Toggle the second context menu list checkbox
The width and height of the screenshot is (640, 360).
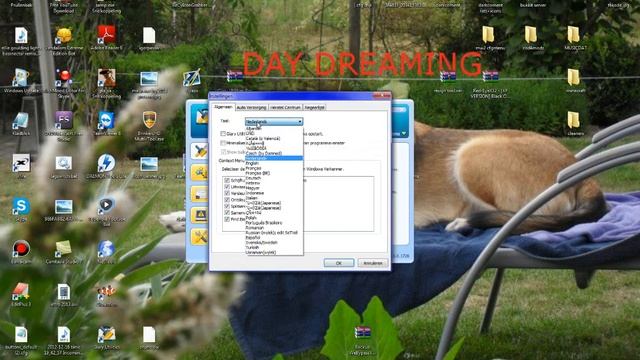tap(227, 187)
